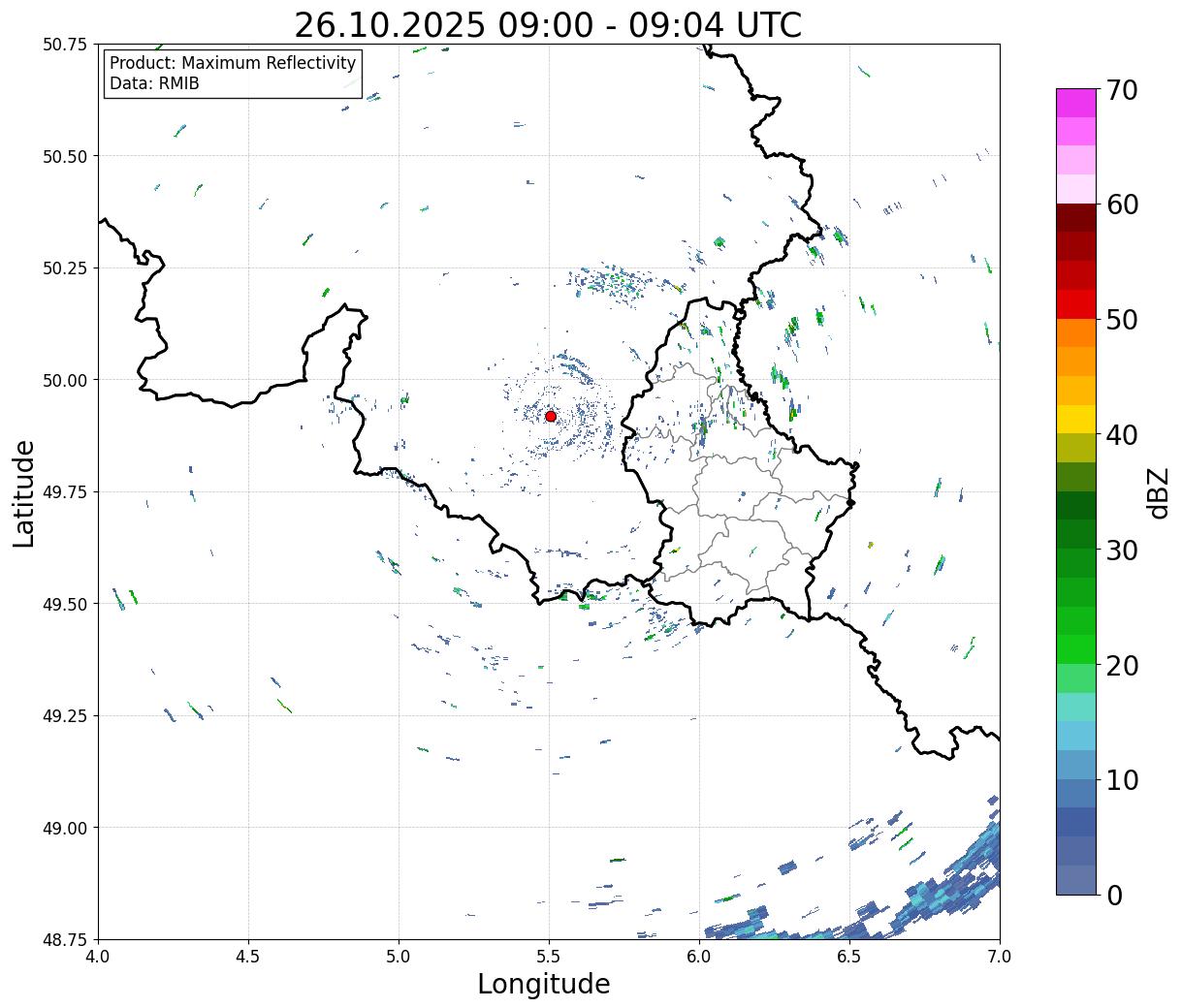Click the dark maroon colorbar swatch below 60
The image size is (1182, 1008).
click(x=1076, y=217)
